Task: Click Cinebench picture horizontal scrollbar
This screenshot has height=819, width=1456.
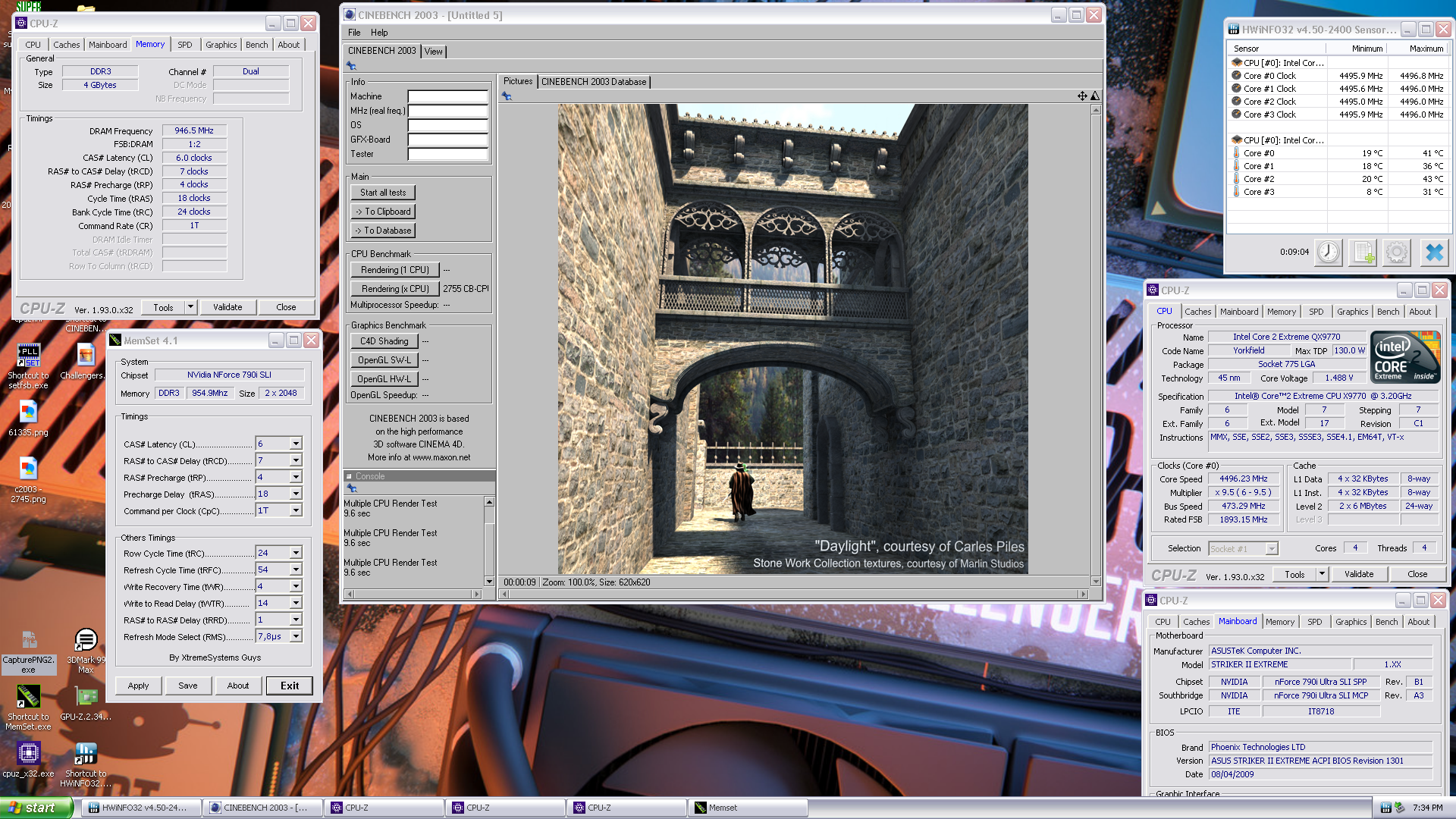Action: pos(793,595)
